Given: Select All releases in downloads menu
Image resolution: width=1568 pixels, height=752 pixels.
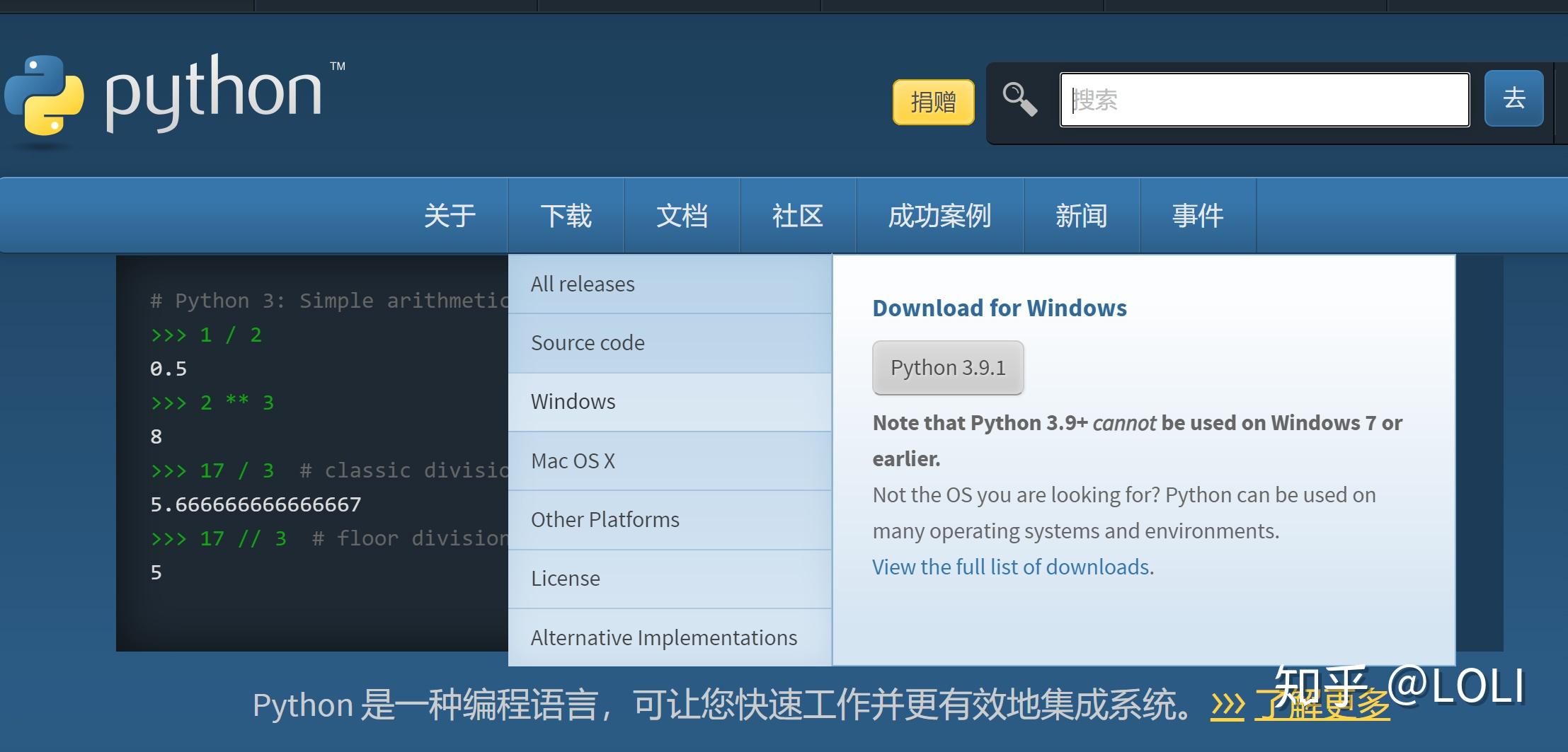Looking at the screenshot, I should 670,284.
